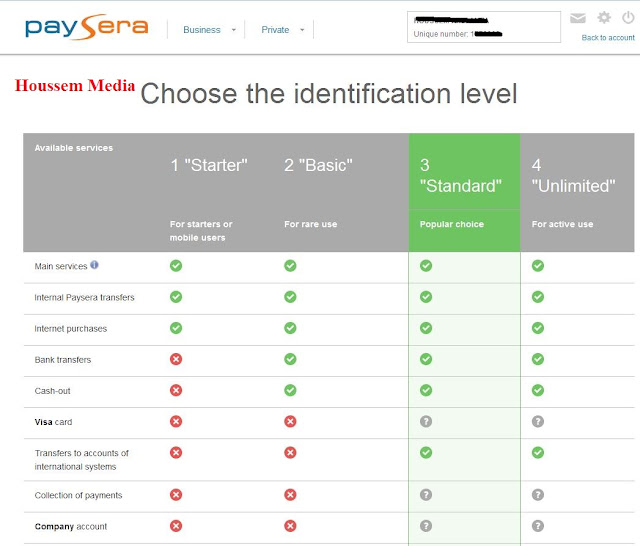Select the 2 "Basic" level header
Viewport: 640px width, 546px height.
point(318,165)
